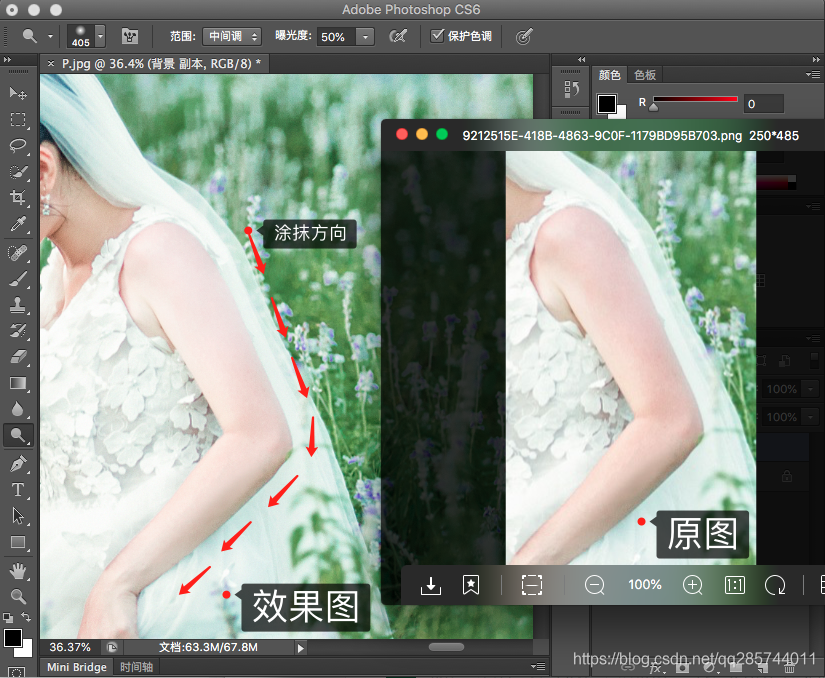Select the Crop tool
825x678 pixels.
coord(18,198)
